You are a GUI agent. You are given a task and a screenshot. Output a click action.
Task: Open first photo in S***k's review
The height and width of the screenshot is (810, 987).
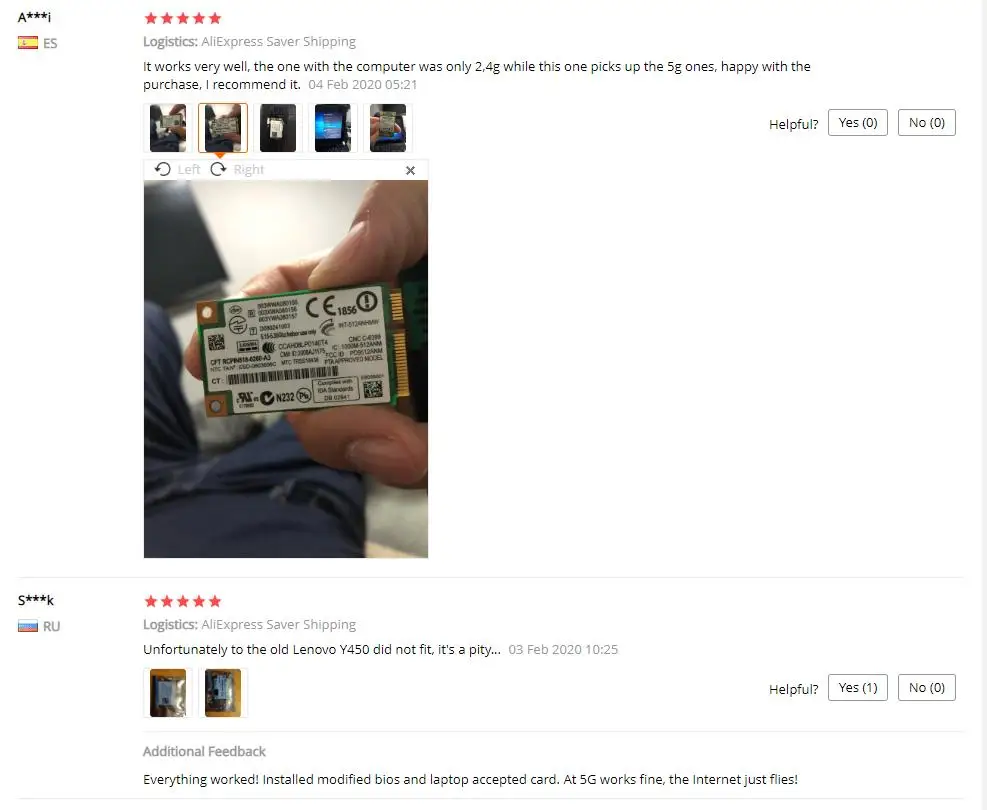[x=168, y=693]
